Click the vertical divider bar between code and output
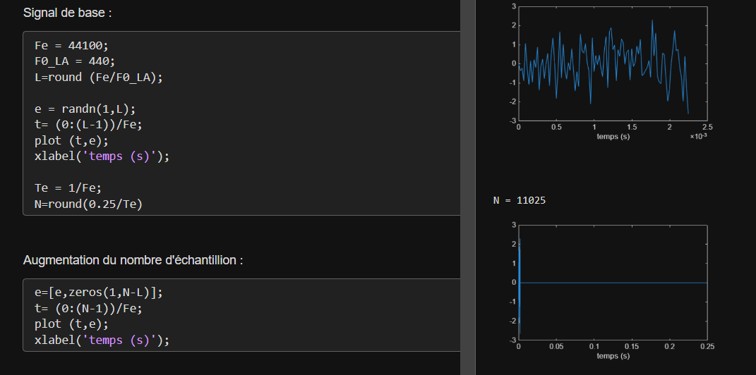The height and width of the screenshot is (375, 756). point(468,188)
